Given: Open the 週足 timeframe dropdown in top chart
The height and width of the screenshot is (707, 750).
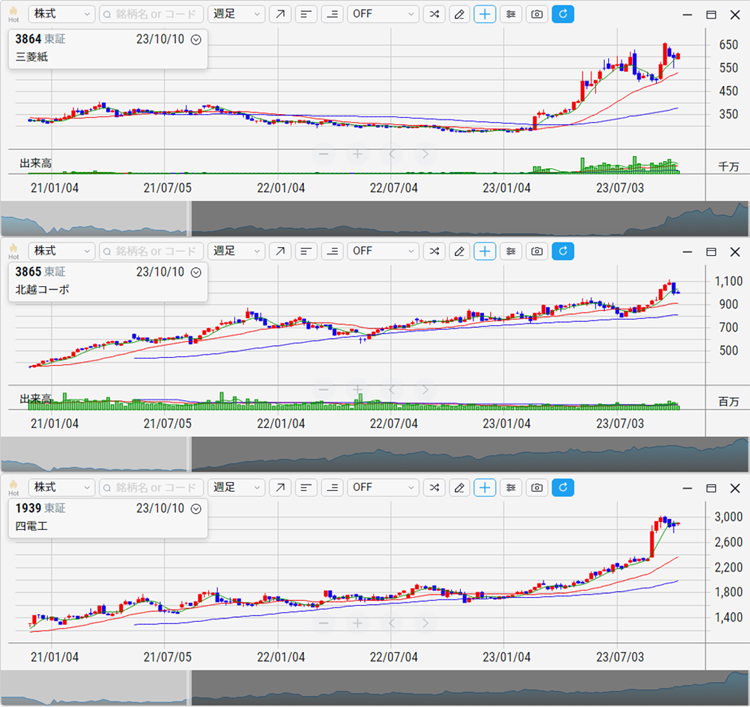Looking at the screenshot, I should tap(237, 15).
